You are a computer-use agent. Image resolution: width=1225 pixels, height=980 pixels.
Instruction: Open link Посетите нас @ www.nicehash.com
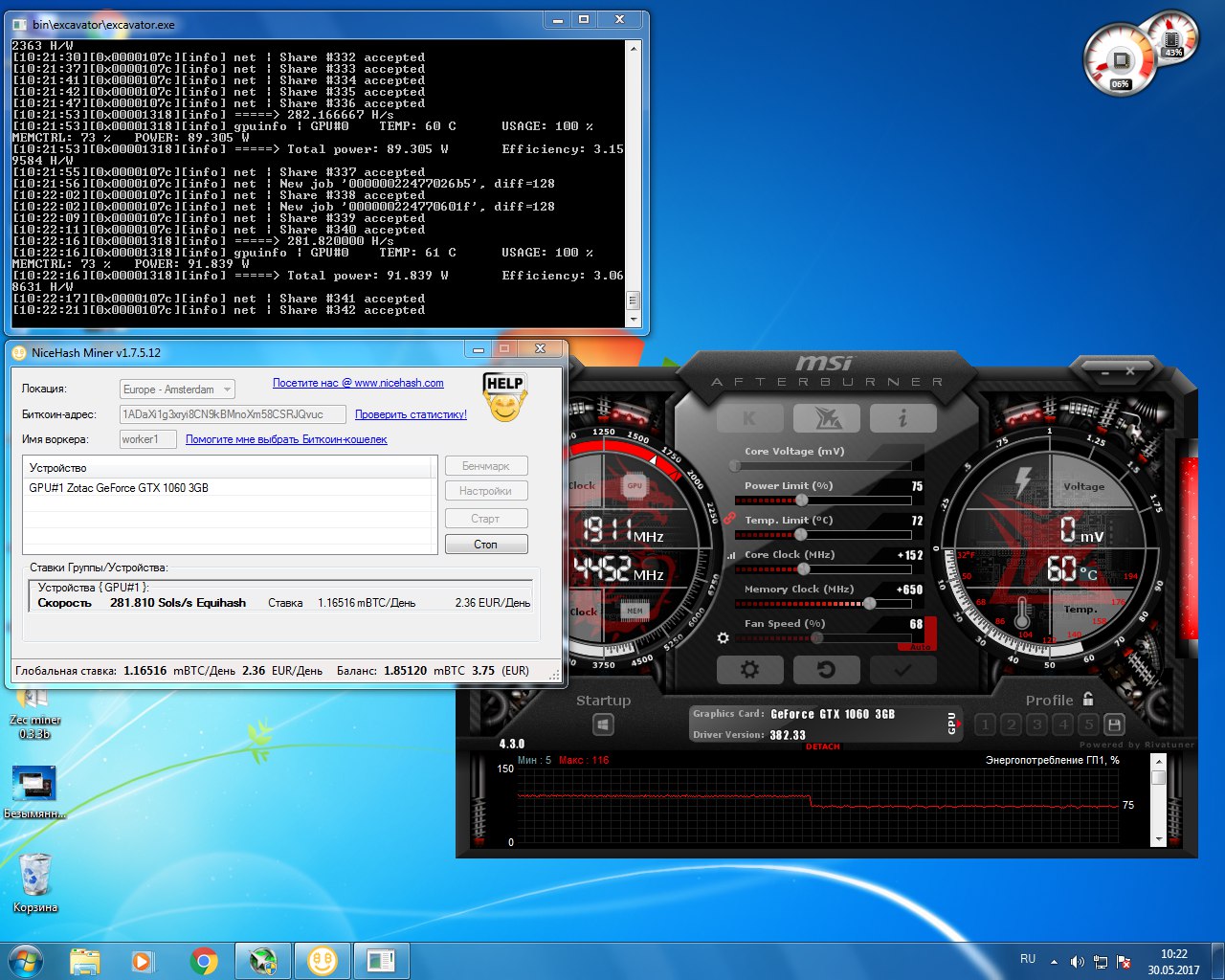(358, 383)
